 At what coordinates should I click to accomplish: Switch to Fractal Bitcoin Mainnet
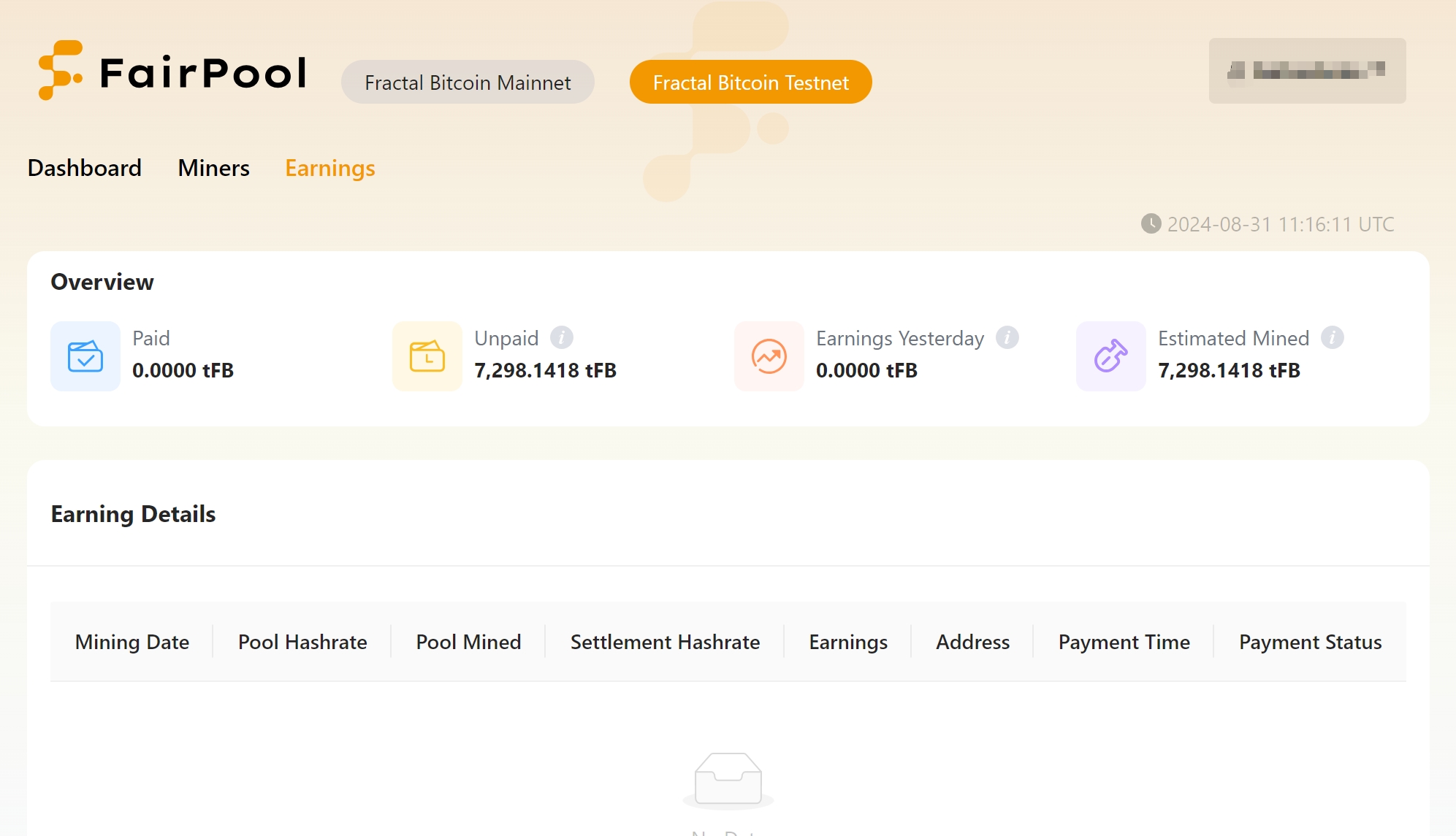click(x=468, y=83)
